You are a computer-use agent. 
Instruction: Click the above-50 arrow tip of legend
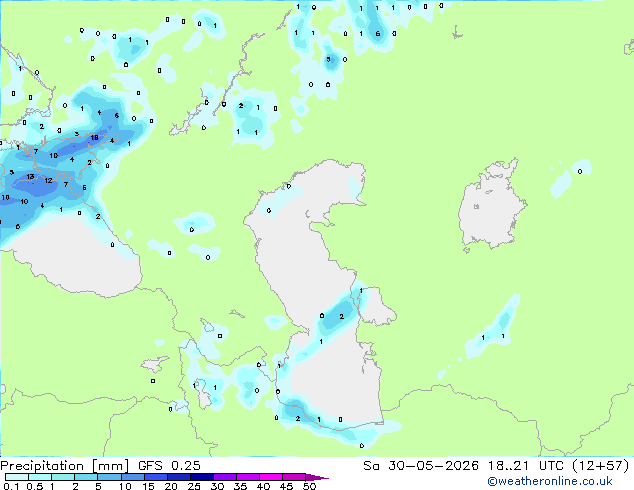(317, 477)
